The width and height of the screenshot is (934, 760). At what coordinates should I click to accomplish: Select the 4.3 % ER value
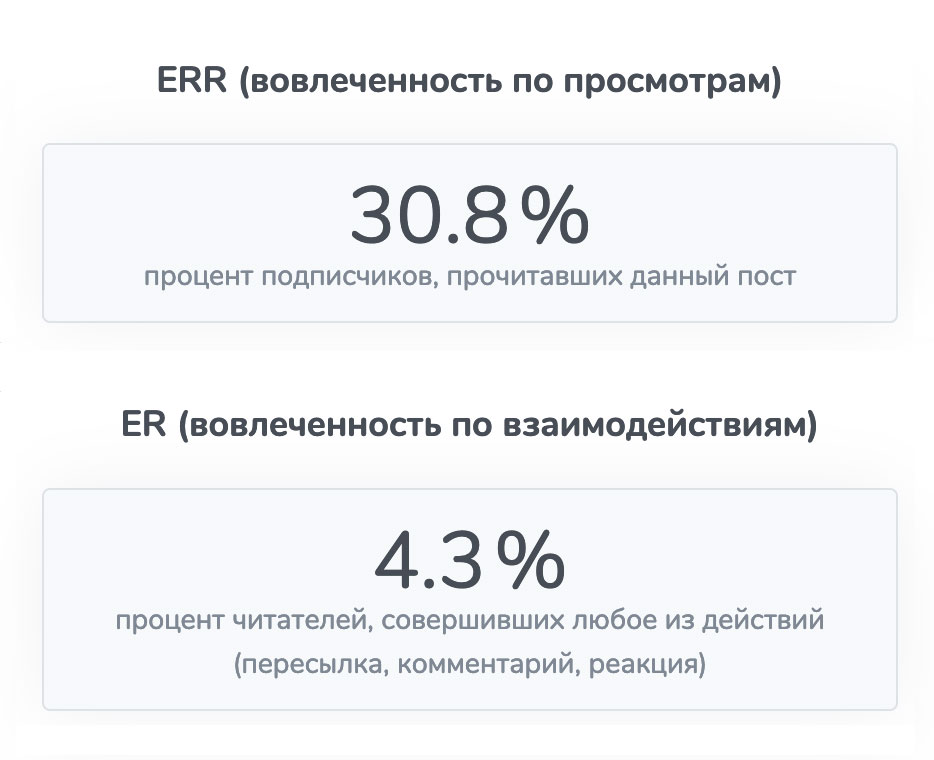(x=469, y=563)
